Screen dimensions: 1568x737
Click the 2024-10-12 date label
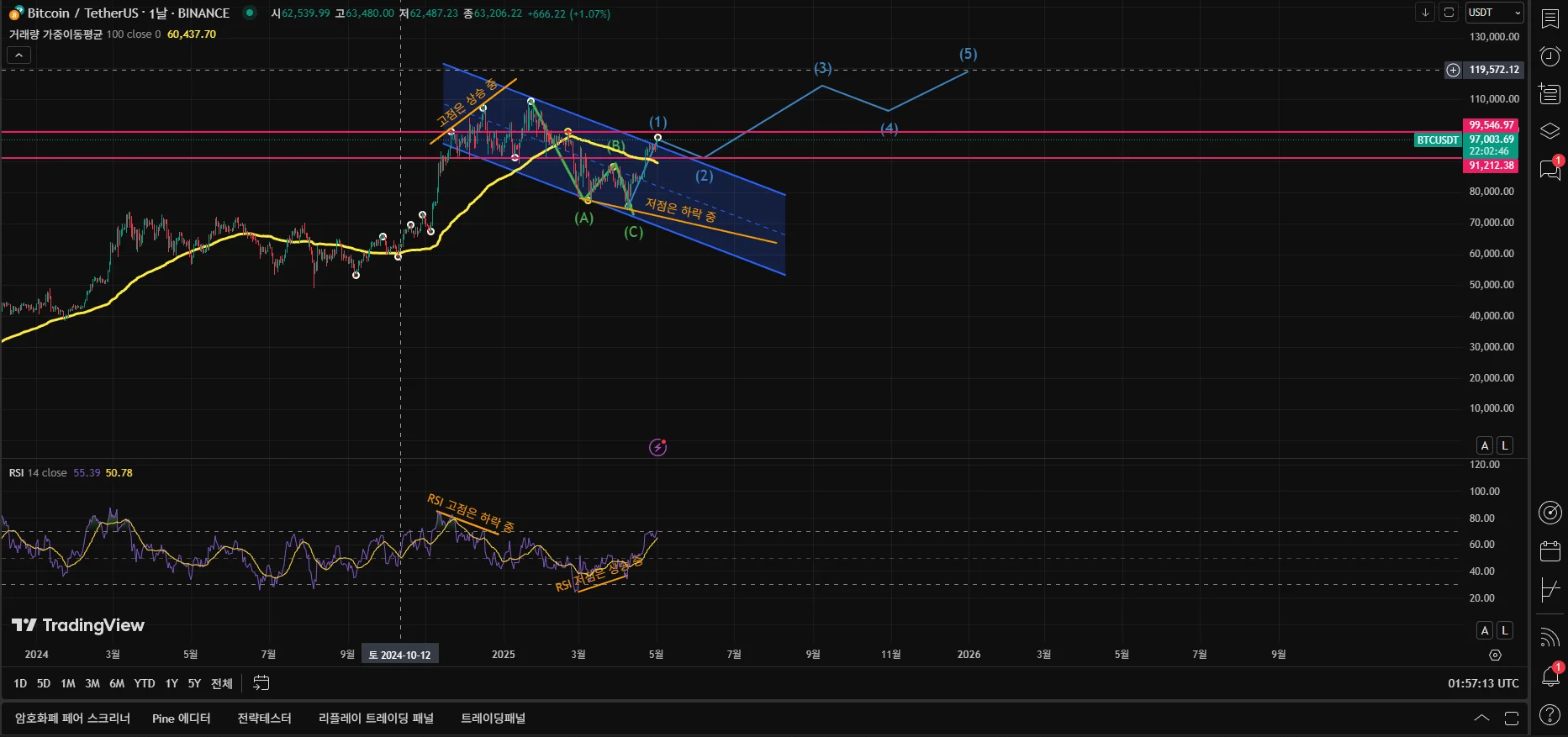[x=400, y=655]
